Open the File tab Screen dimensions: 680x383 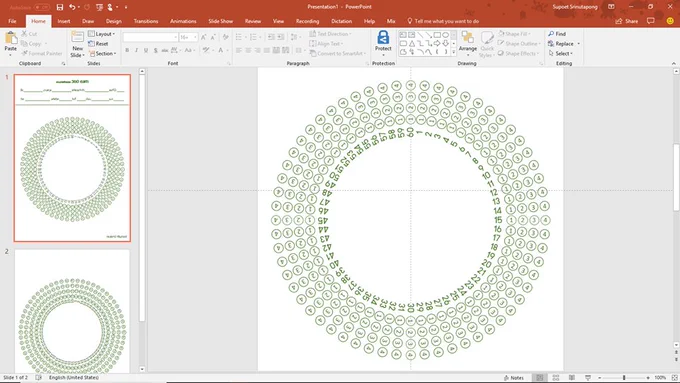pos(12,21)
